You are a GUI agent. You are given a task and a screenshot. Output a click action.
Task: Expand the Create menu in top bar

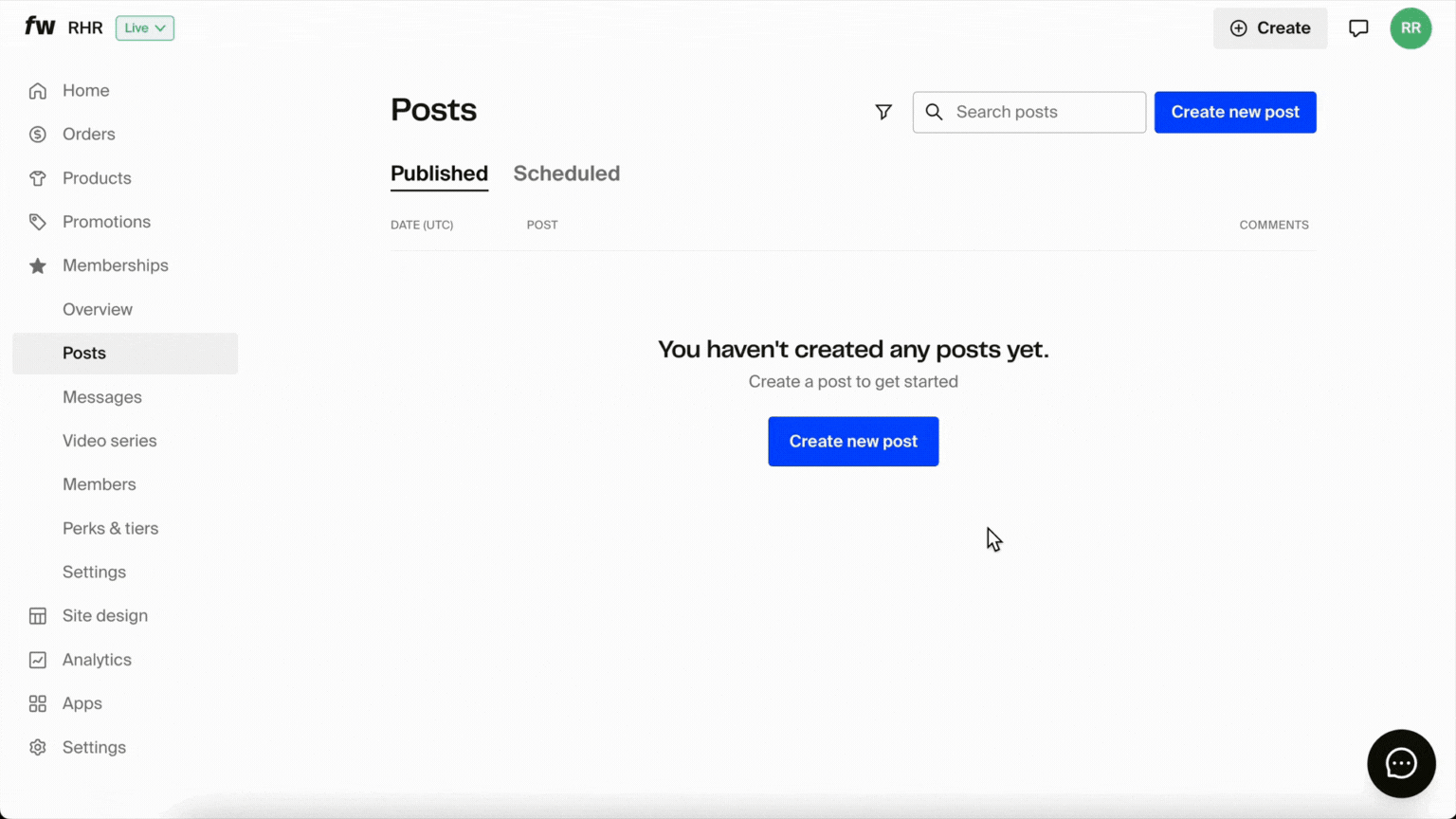pyautogui.click(x=1270, y=27)
